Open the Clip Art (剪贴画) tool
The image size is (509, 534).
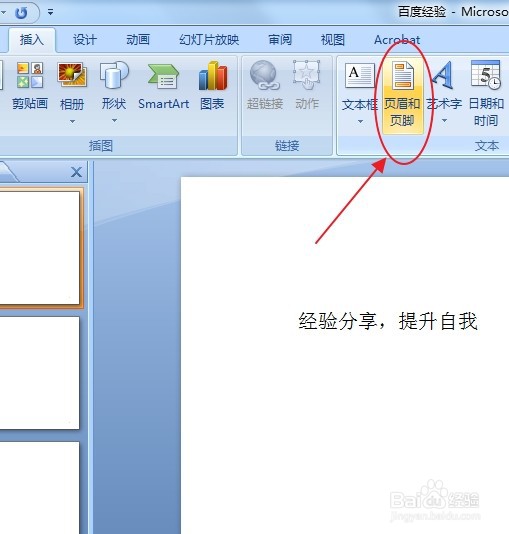30,86
